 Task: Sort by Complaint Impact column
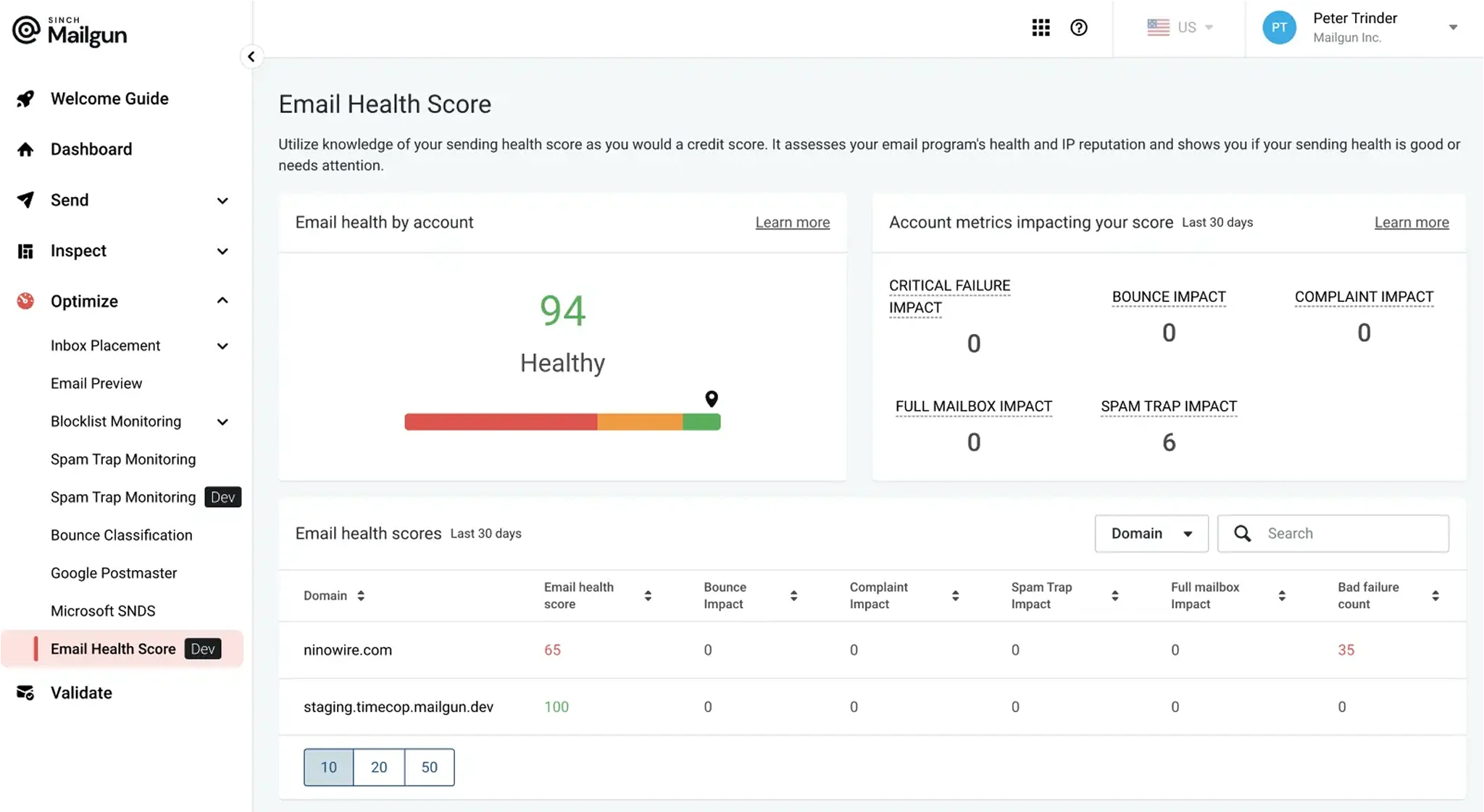pyautogui.click(x=955, y=595)
